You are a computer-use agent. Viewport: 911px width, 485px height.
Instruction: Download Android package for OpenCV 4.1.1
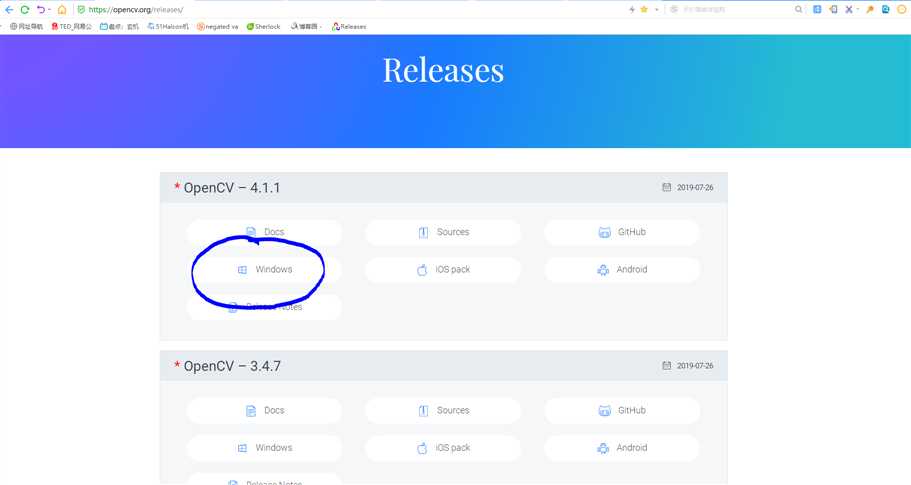622,270
